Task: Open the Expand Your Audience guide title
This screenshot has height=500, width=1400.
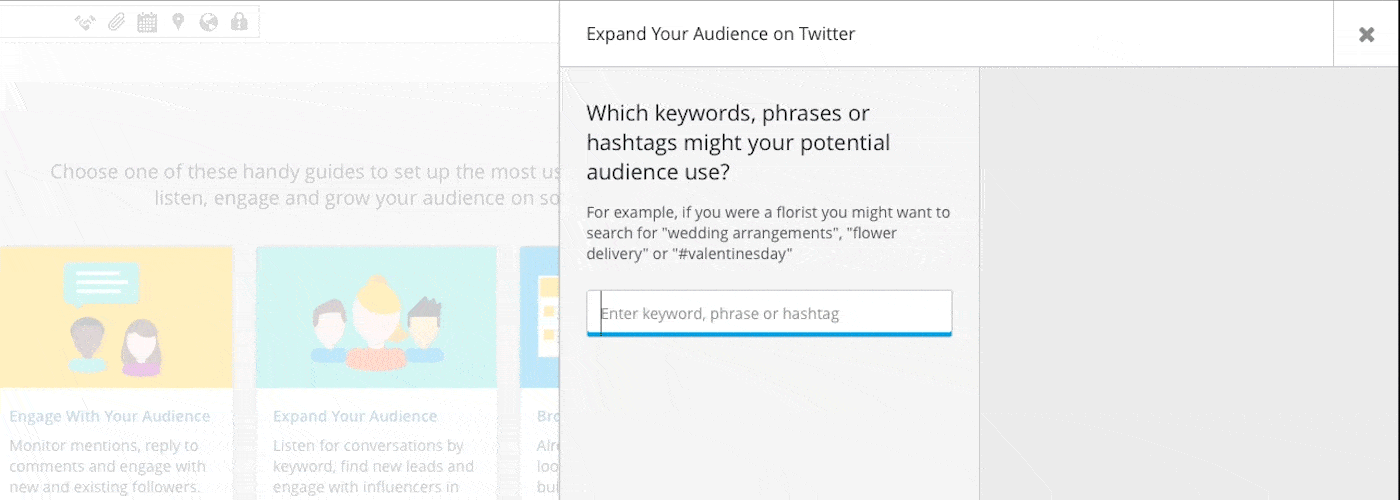Action: (355, 416)
